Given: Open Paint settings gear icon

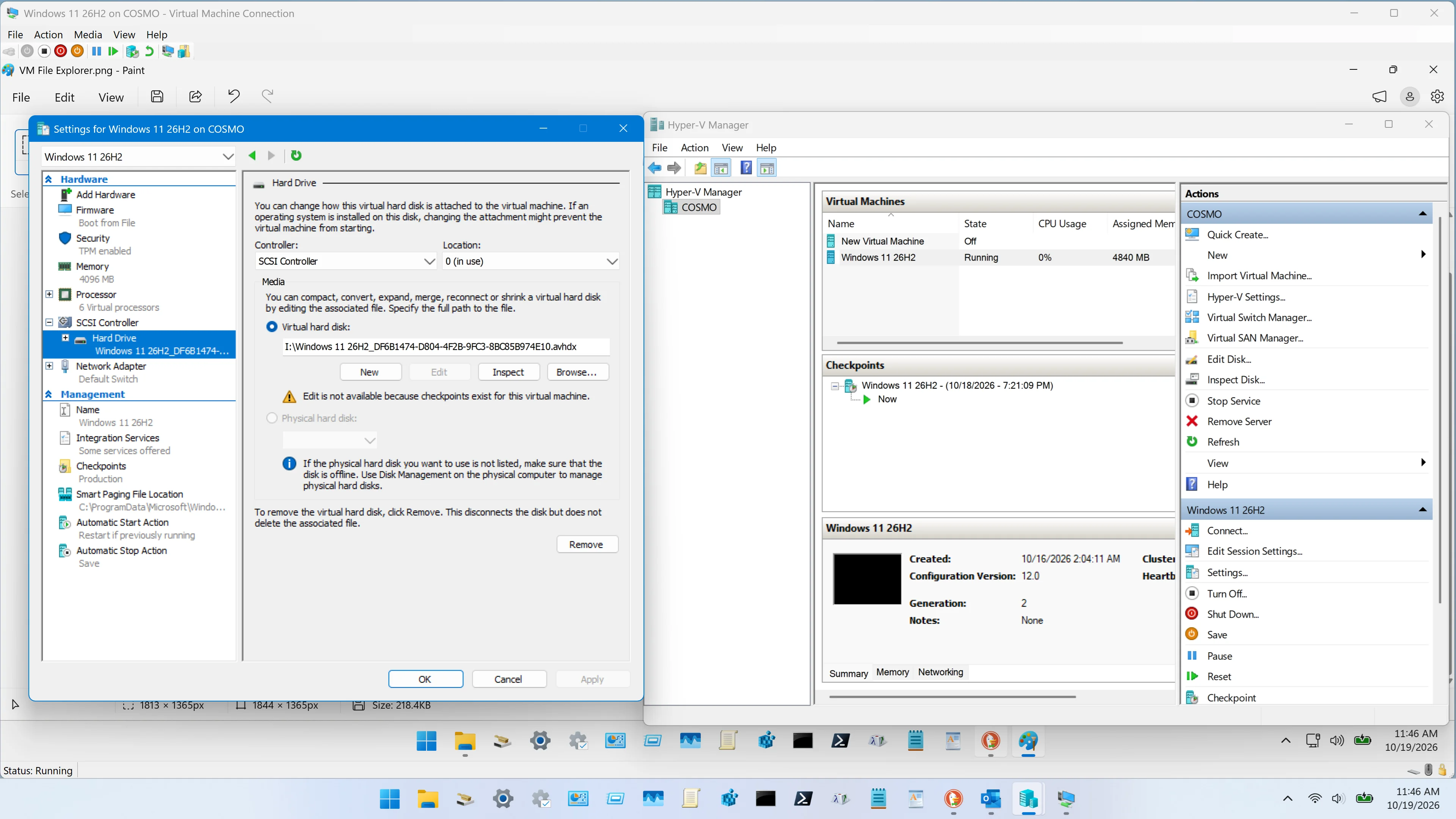Looking at the screenshot, I should coord(1437,97).
